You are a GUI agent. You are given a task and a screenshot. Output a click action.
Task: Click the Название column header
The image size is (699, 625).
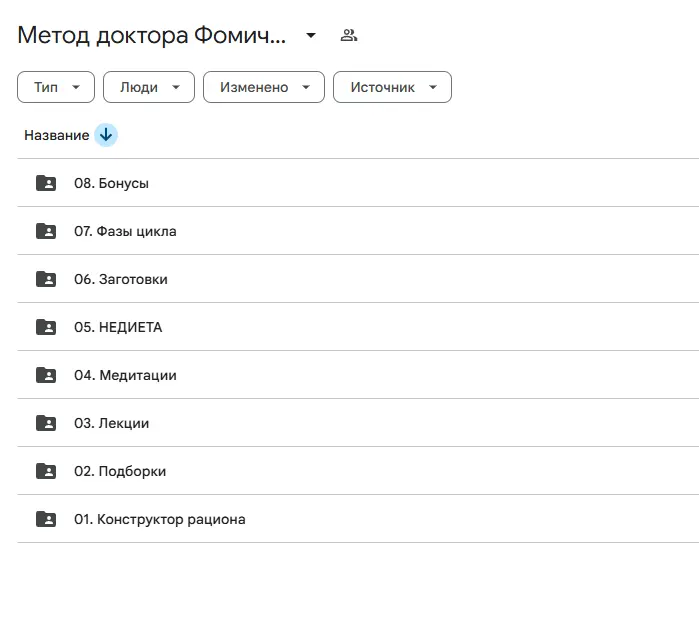(56, 135)
